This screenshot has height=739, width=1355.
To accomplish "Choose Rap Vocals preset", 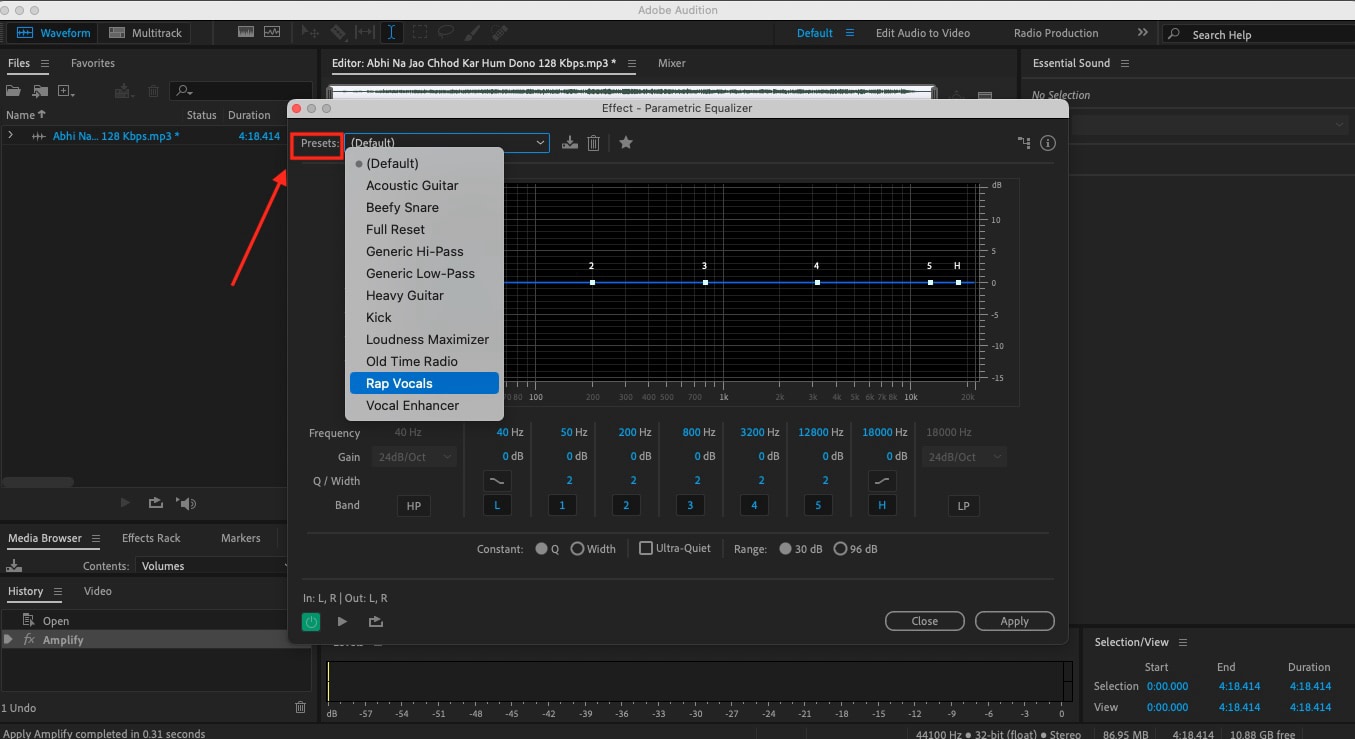I will pos(424,383).
